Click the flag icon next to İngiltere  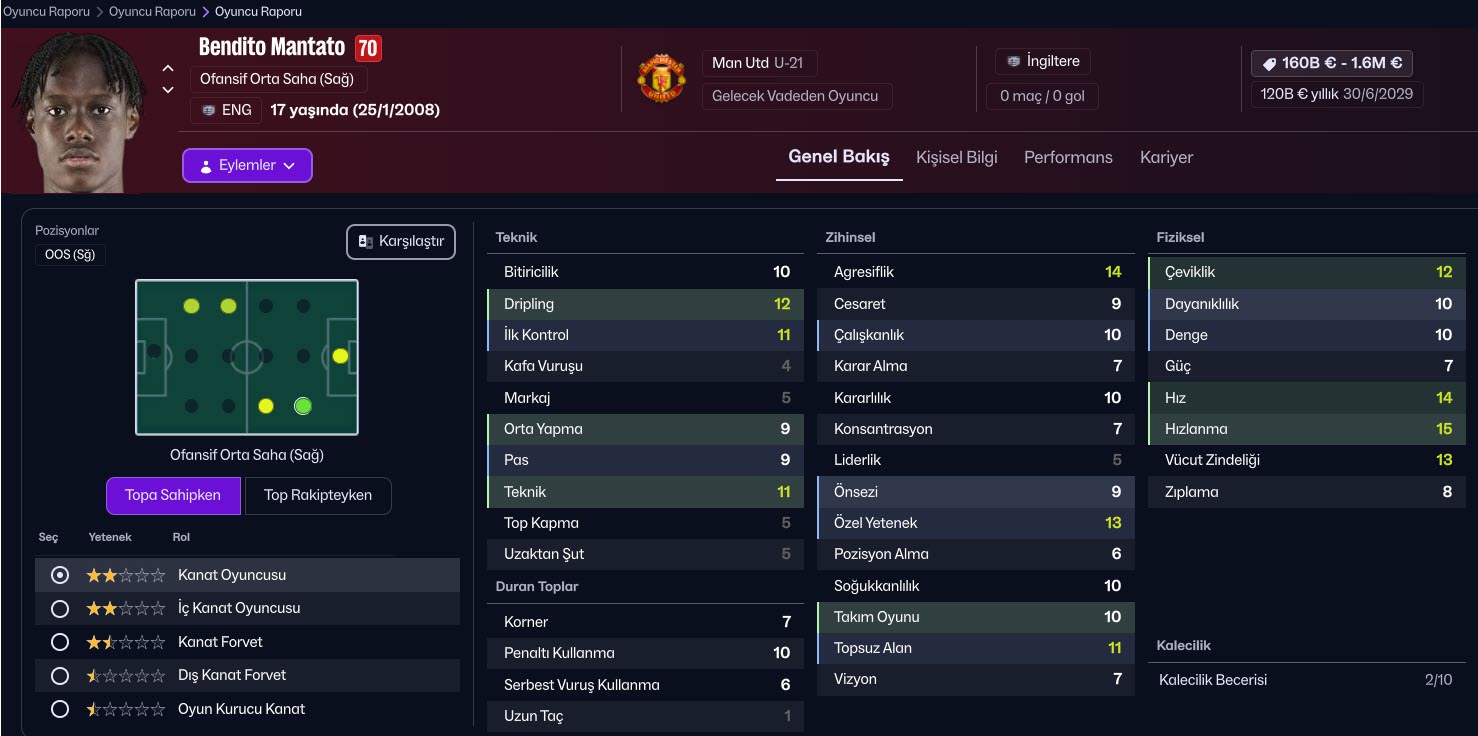(1014, 61)
